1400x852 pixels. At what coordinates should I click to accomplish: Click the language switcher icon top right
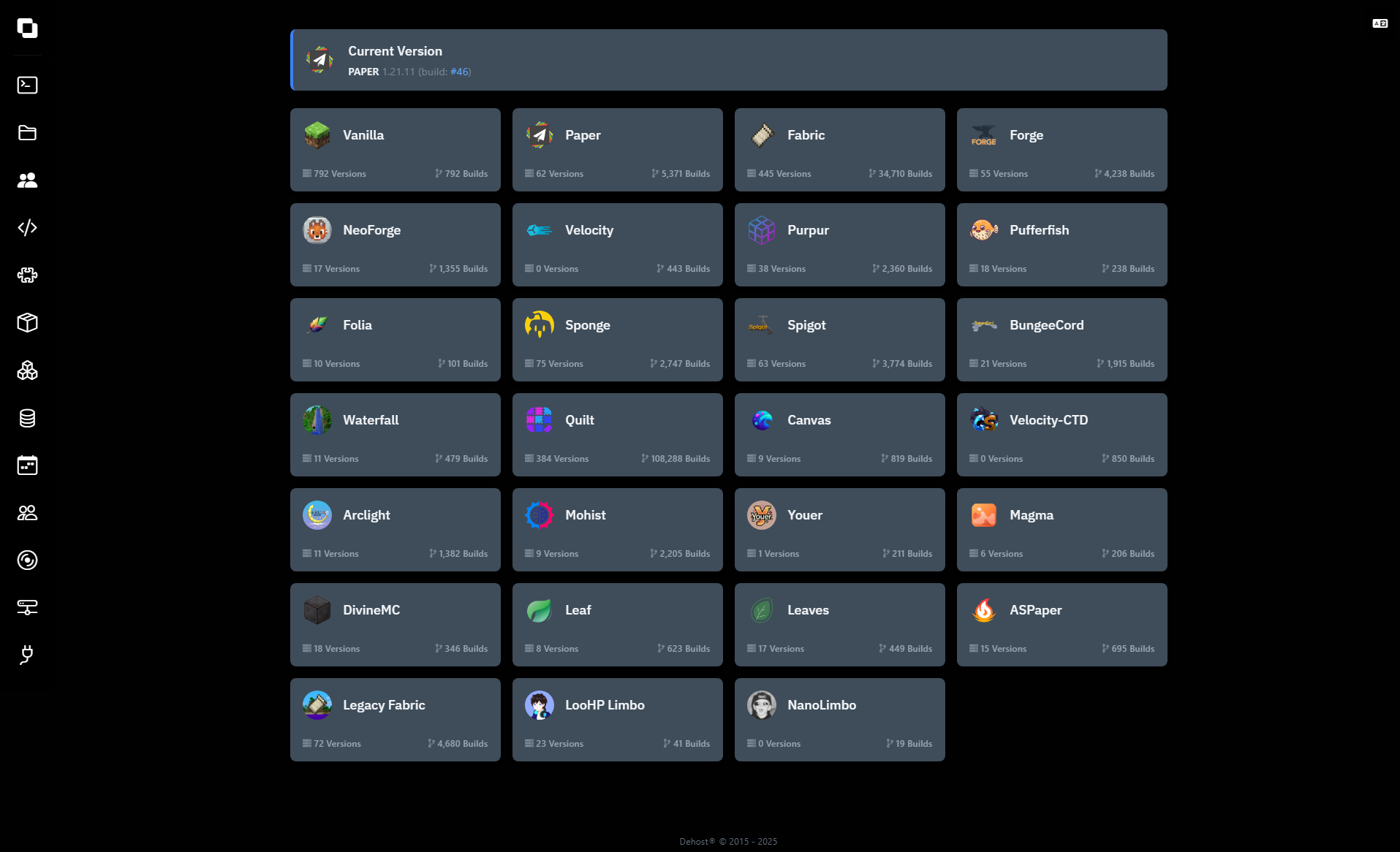pyautogui.click(x=1380, y=24)
